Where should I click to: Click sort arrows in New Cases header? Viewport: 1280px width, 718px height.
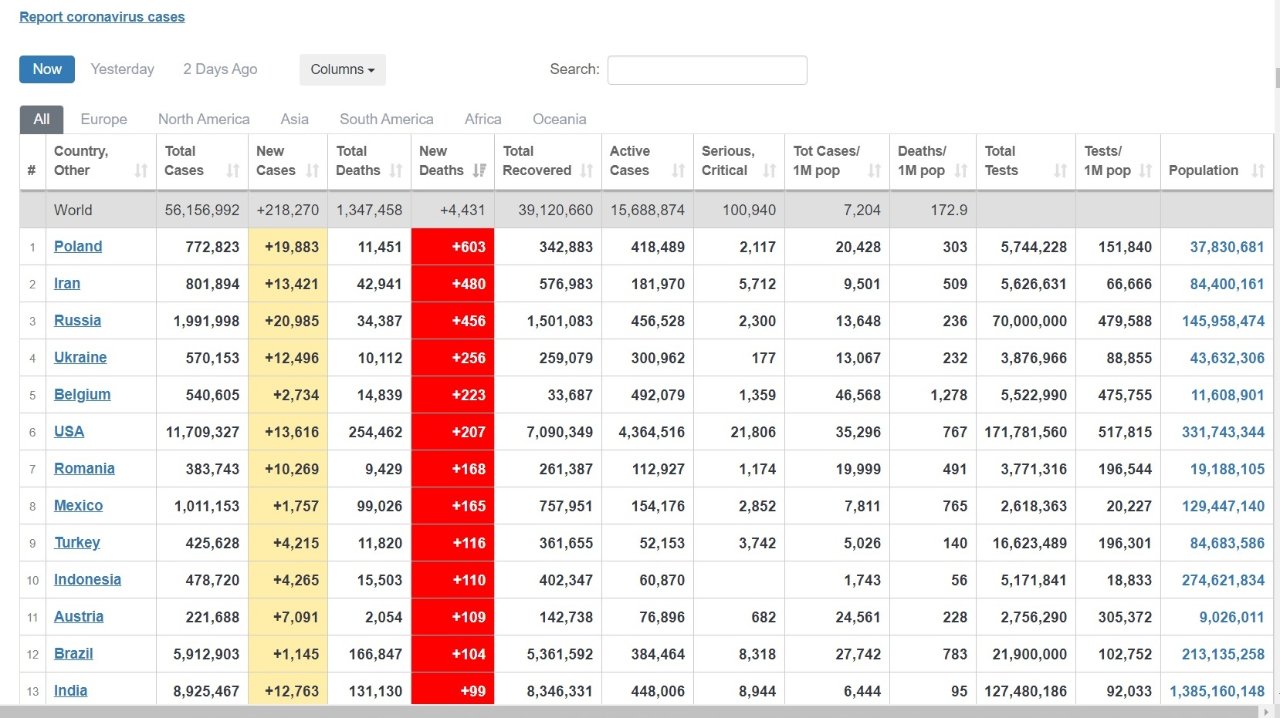[x=313, y=171]
